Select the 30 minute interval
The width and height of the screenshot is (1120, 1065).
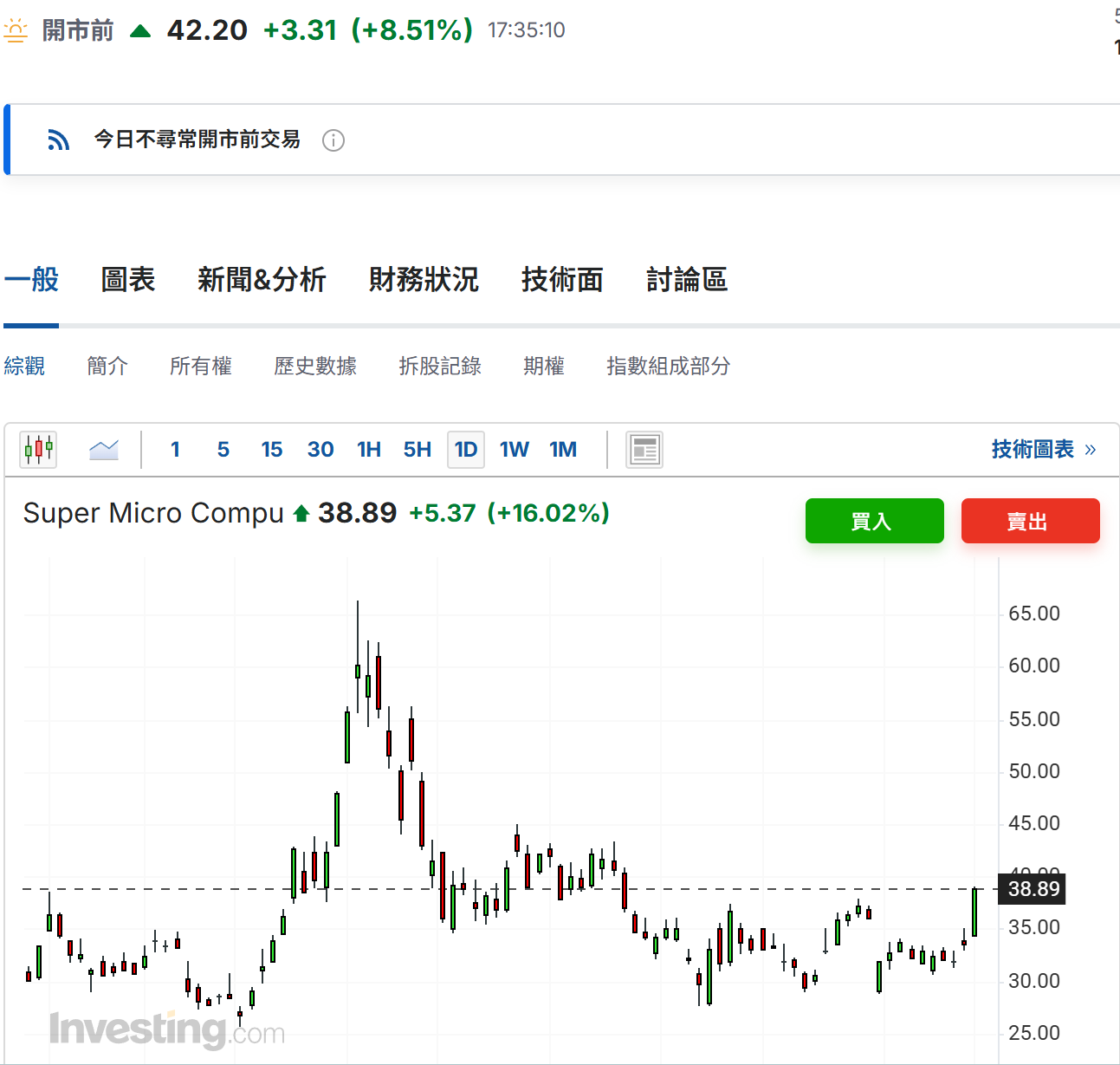tap(320, 450)
